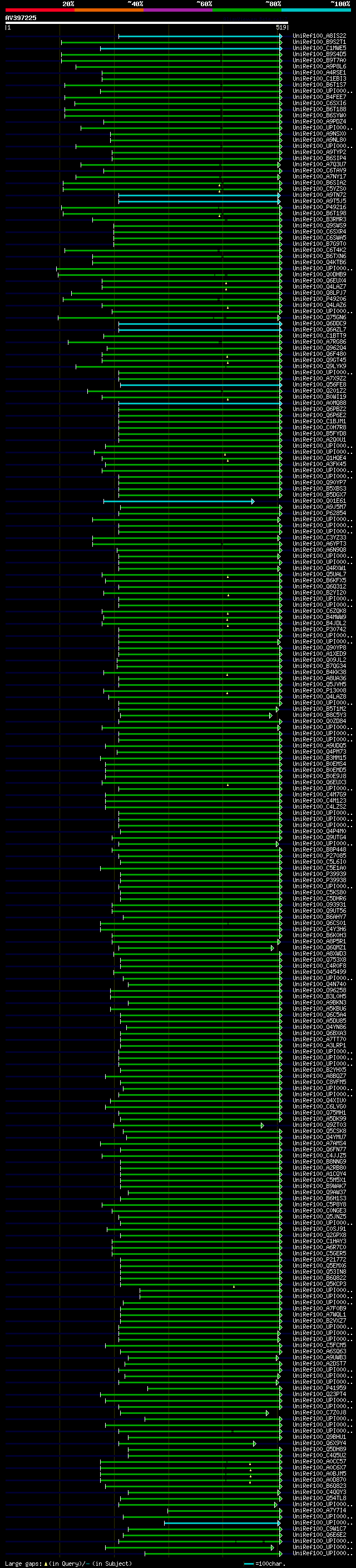The width and height of the screenshot is (356, 1568).
Task: Open hit UniRef100_A0D870
Action: pos(319,1480)
